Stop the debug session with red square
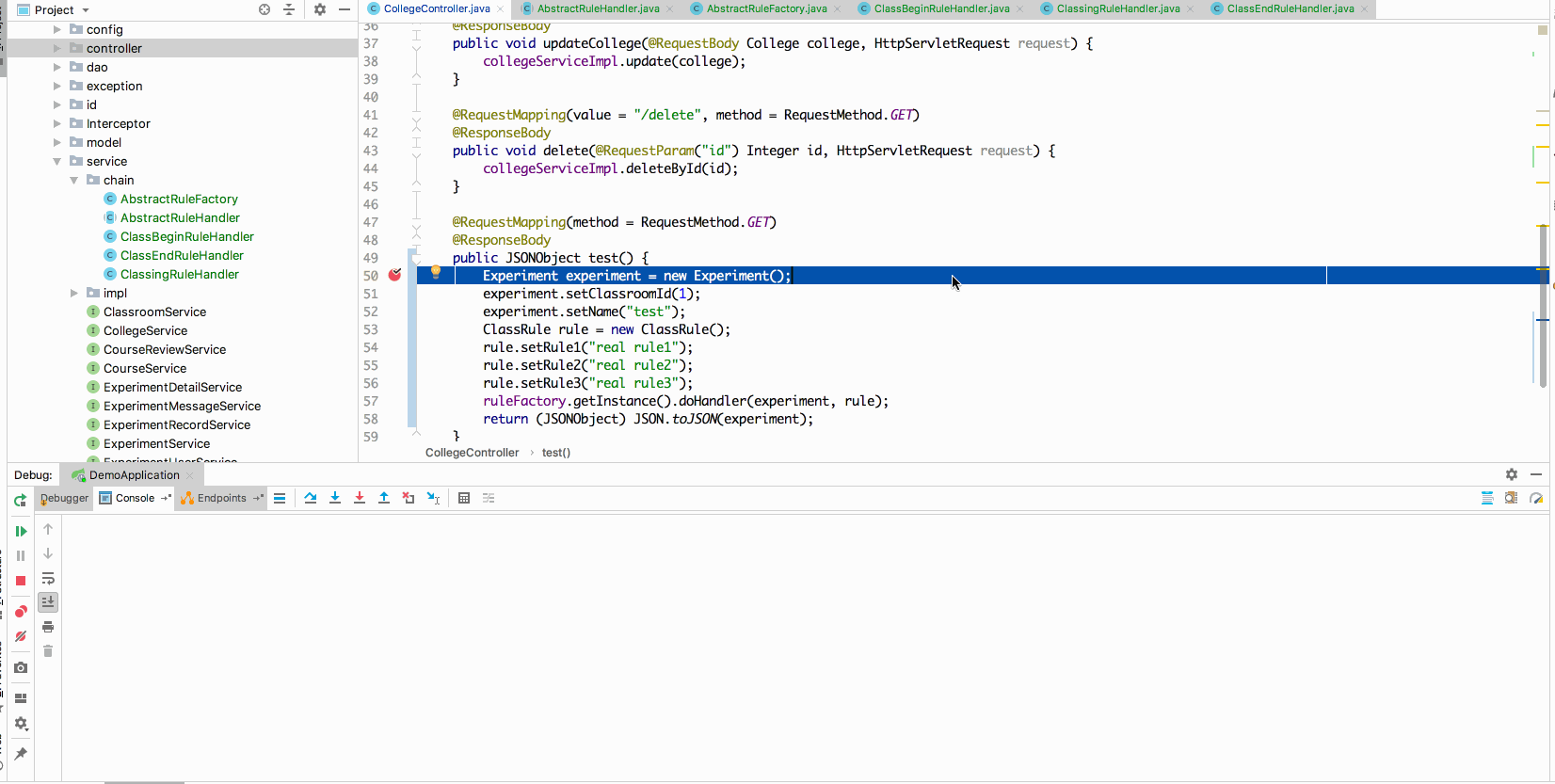The height and width of the screenshot is (784, 1555). [x=21, y=581]
